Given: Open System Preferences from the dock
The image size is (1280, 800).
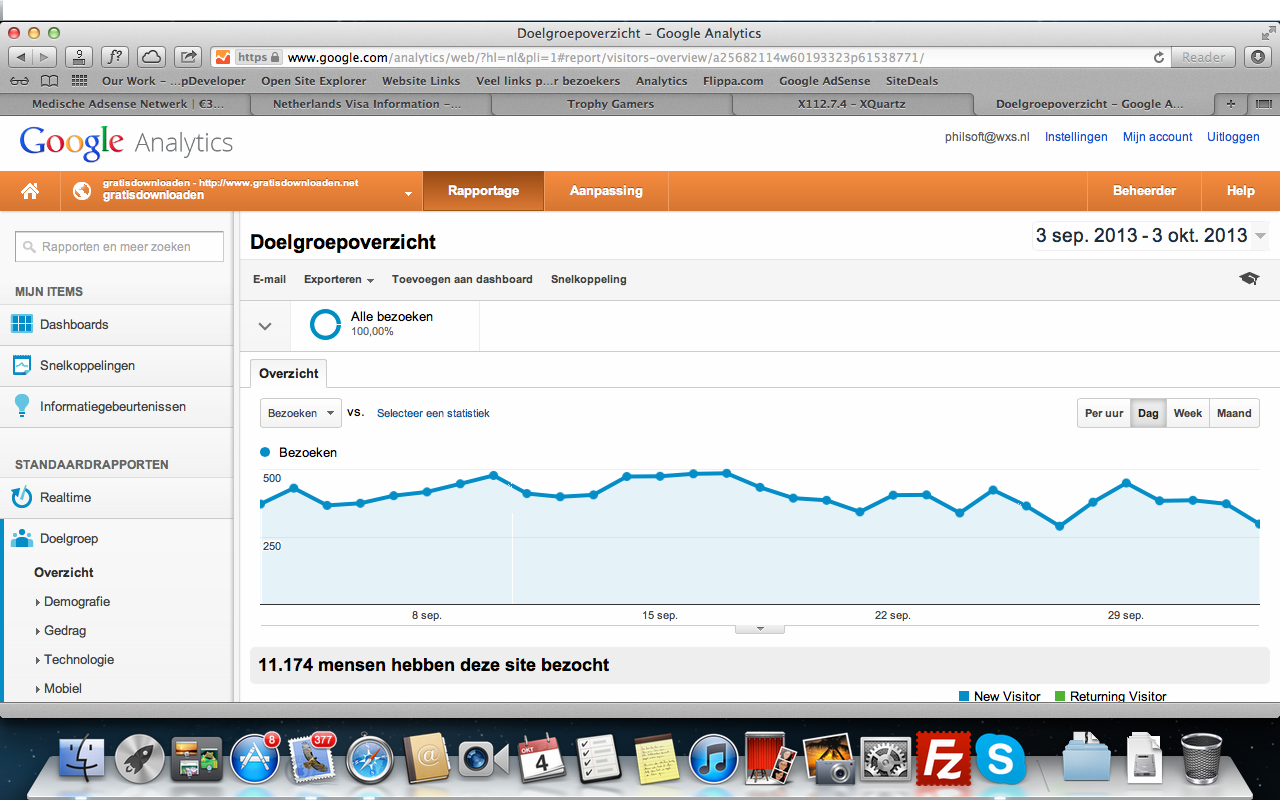Looking at the screenshot, I should 886,760.
